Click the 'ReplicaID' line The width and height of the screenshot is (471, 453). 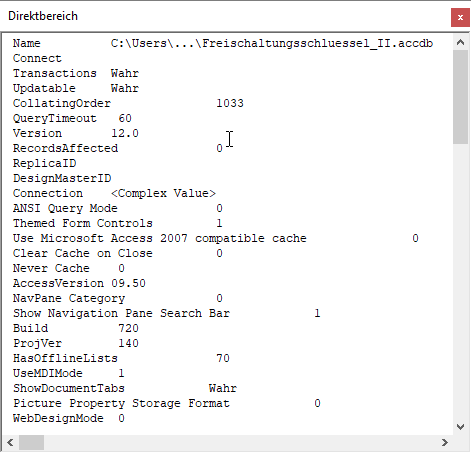click(44, 163)
